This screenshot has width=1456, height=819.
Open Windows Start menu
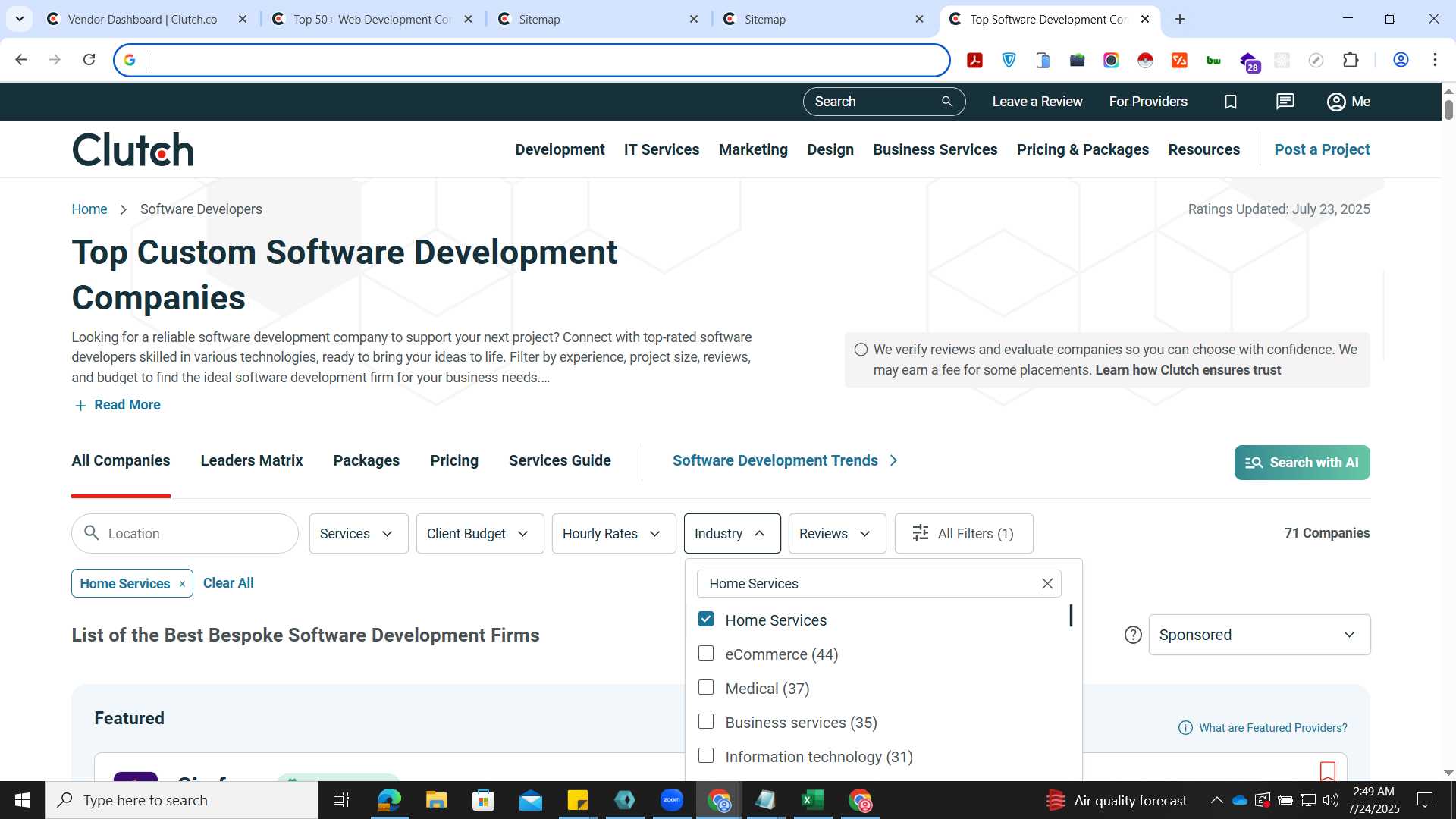23,800
